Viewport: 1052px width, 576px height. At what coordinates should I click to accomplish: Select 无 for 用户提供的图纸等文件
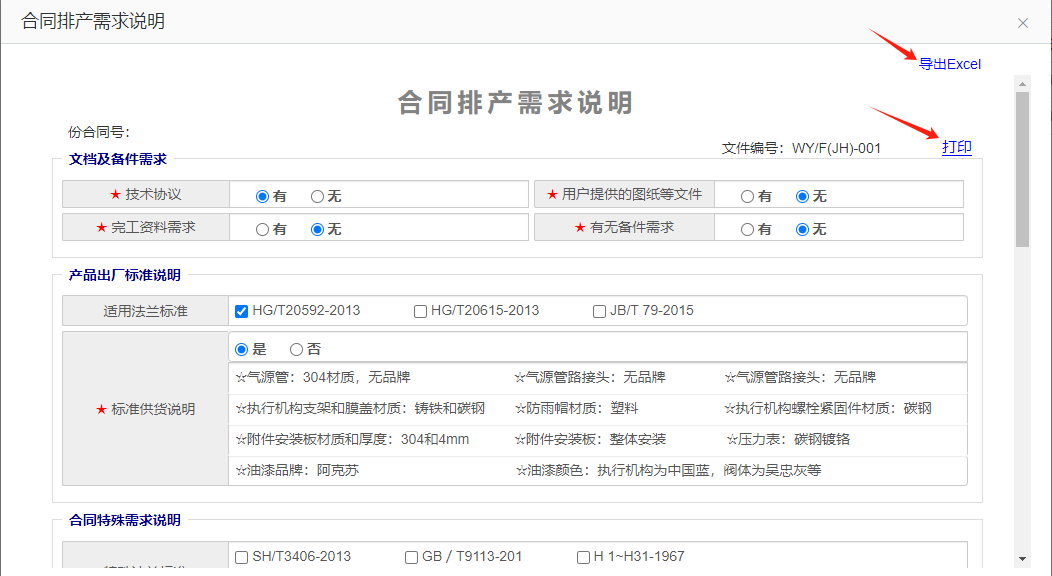[x=802, y=197]
